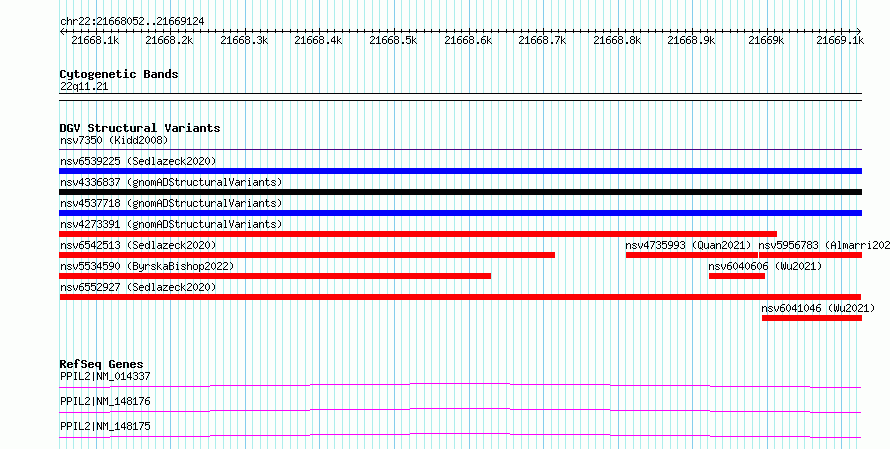
Task: Click the RefSeq Genes track title
Action: (x=102, y=364)
